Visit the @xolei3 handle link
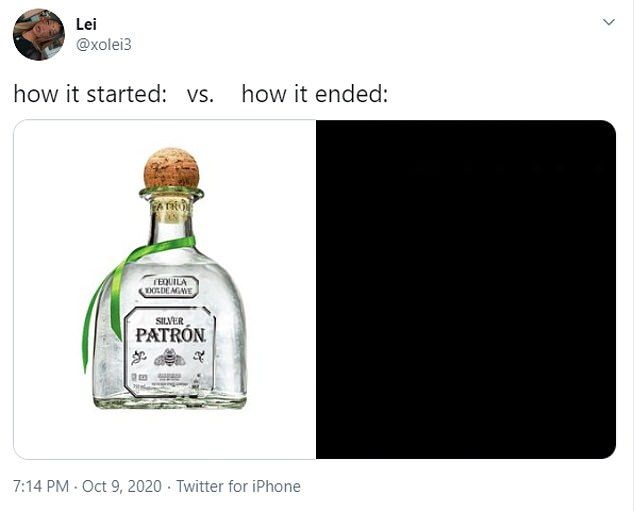 coord(104,44)
